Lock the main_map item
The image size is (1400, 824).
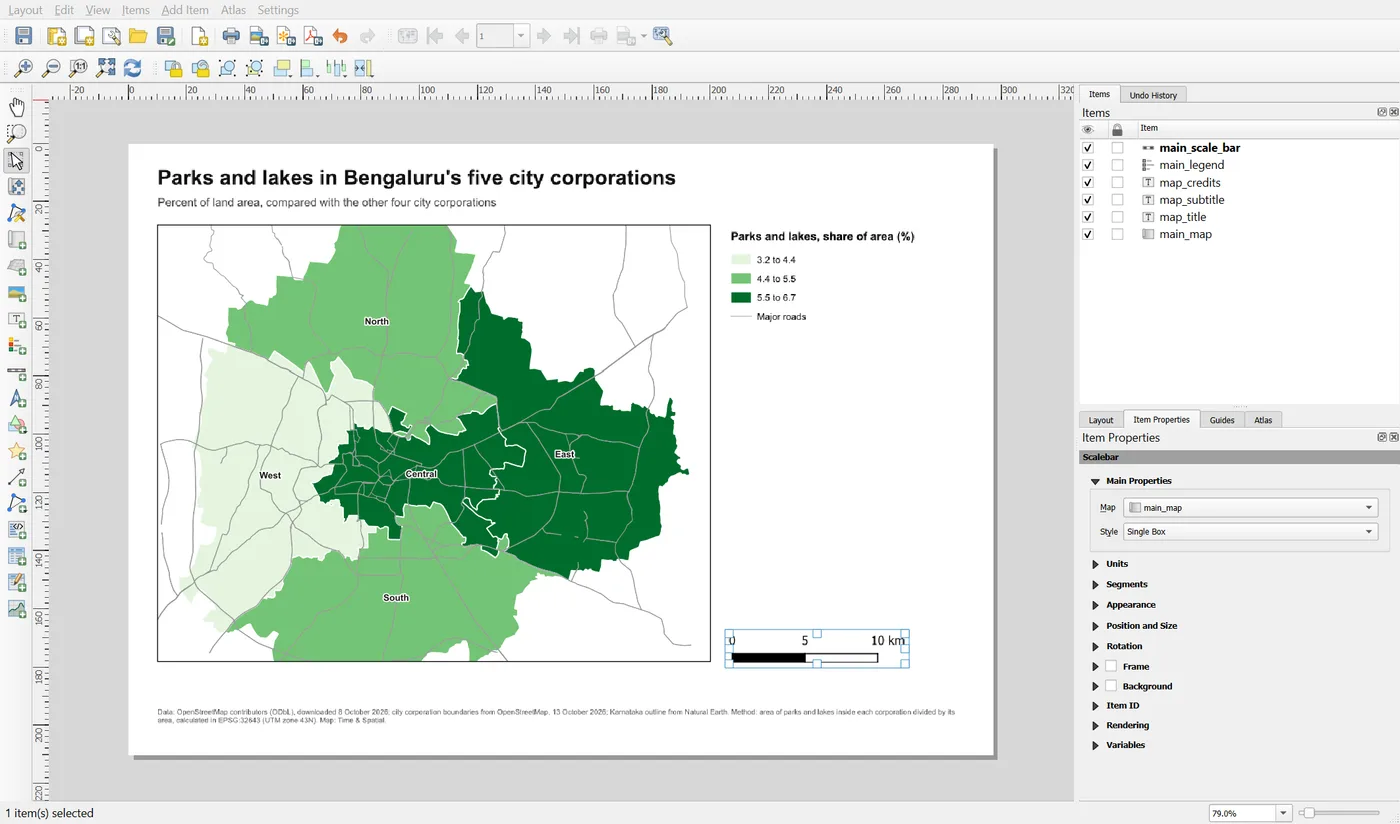(1117, 234)
